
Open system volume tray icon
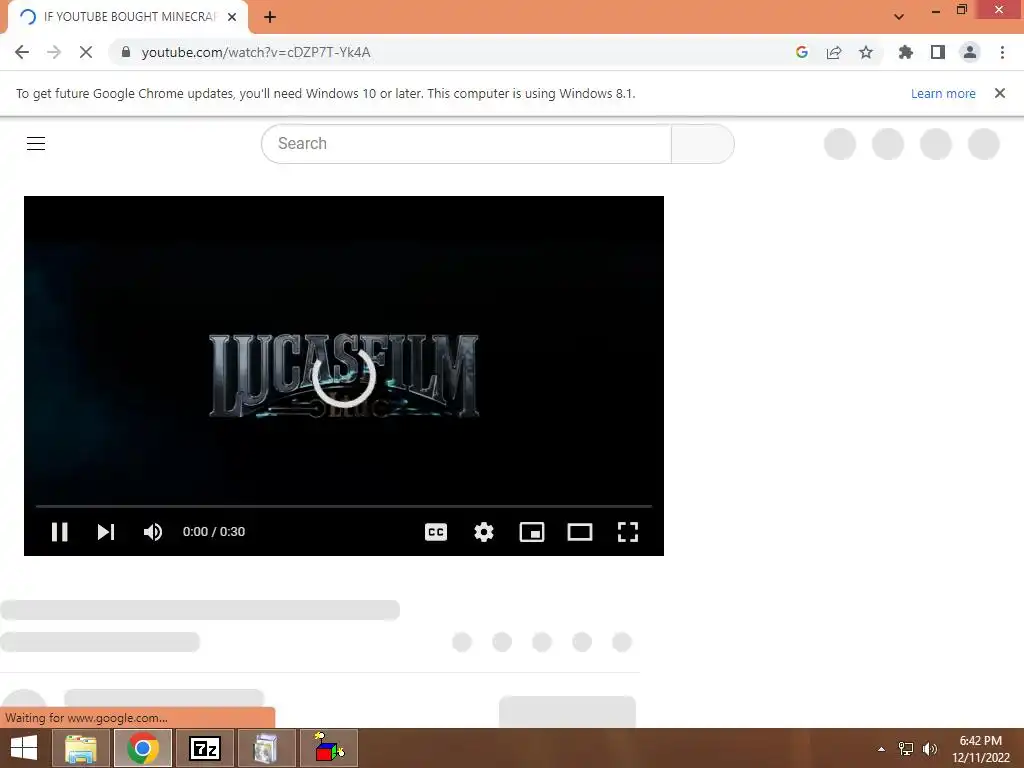point(930,749)
